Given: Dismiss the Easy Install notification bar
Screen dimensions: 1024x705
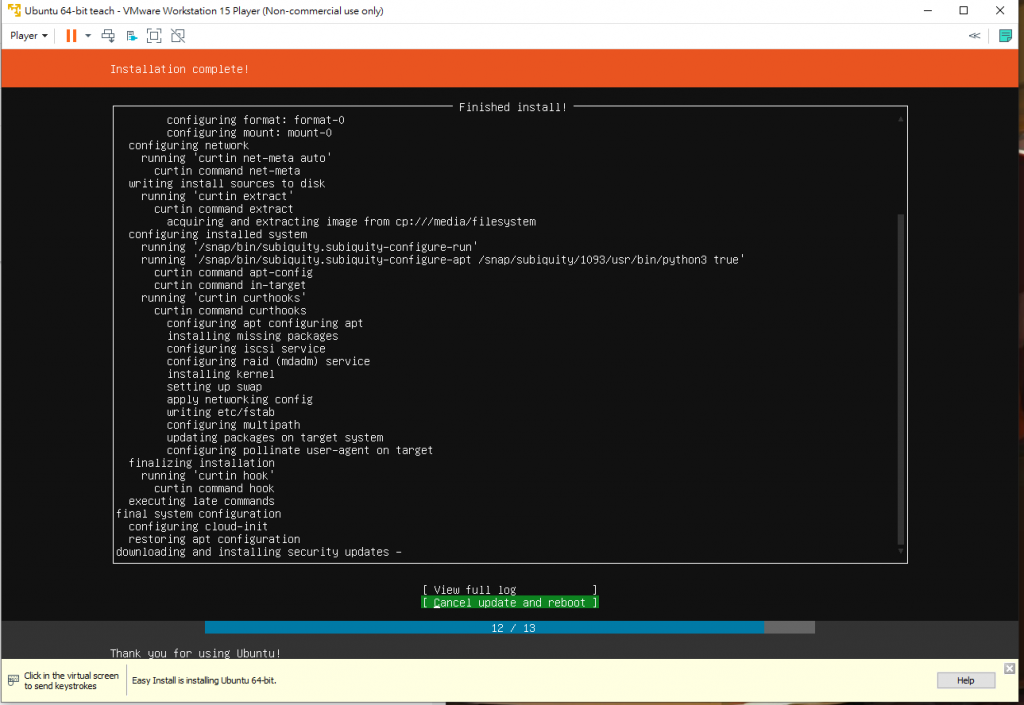Looking at the screenshot, I should pos(1010,668).
